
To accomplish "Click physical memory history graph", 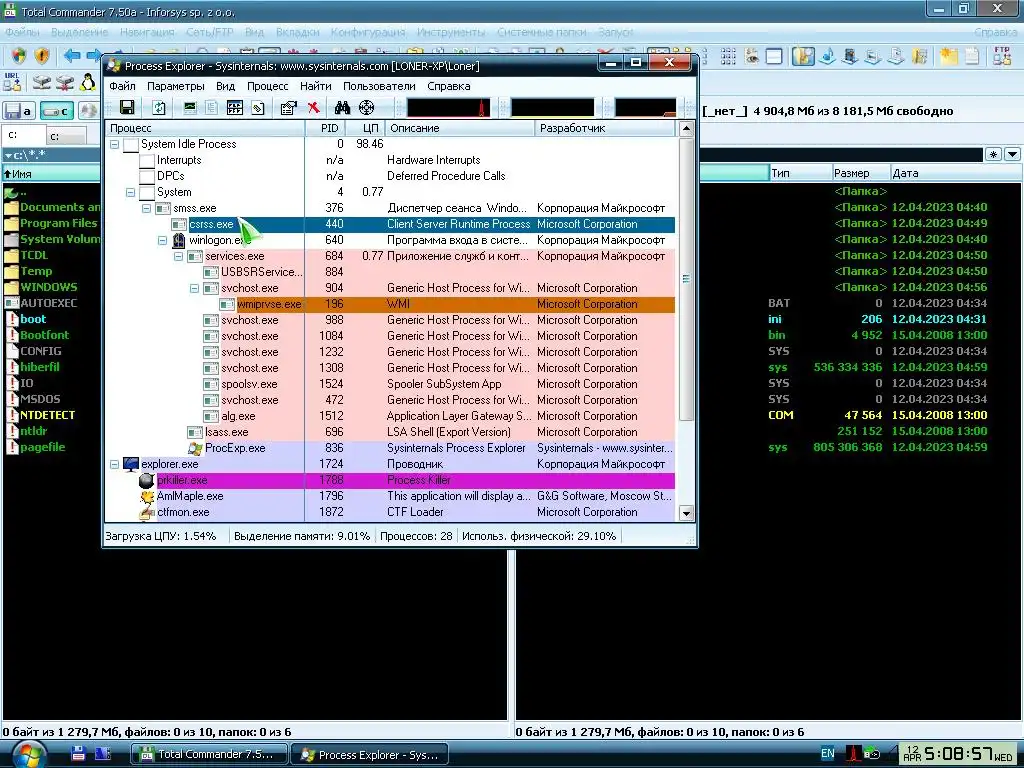I will (645, 107).
